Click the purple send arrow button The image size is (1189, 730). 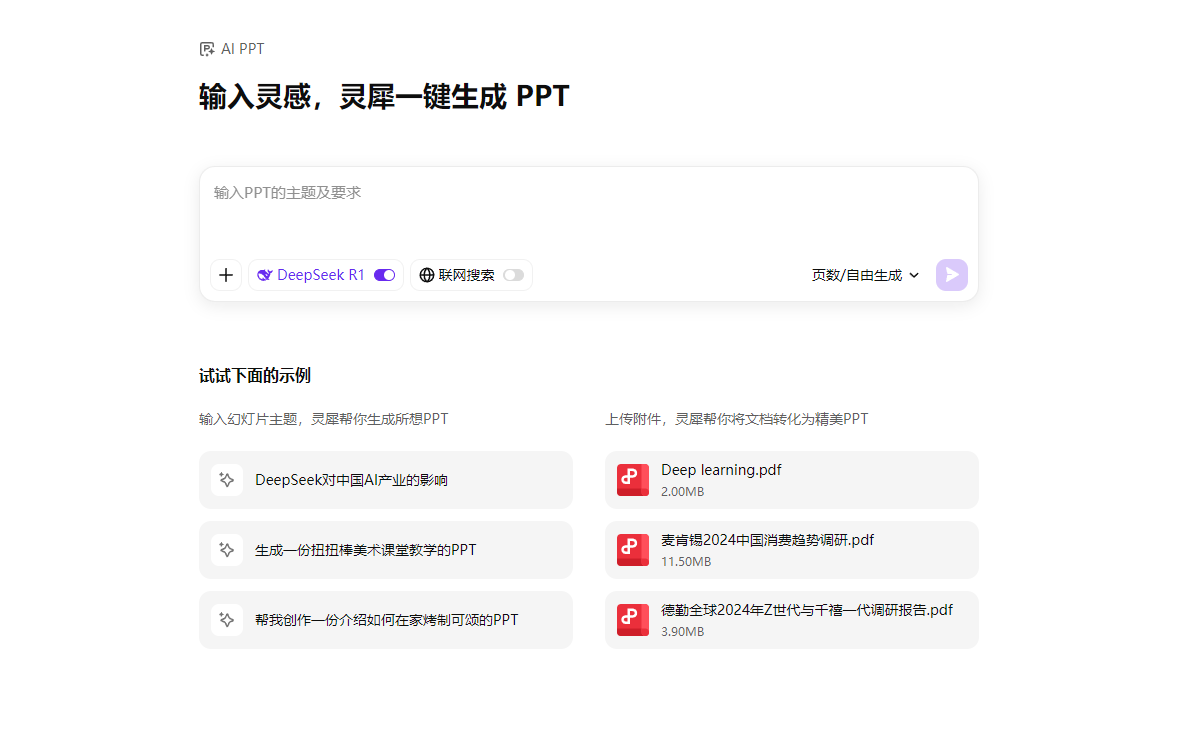952,275
